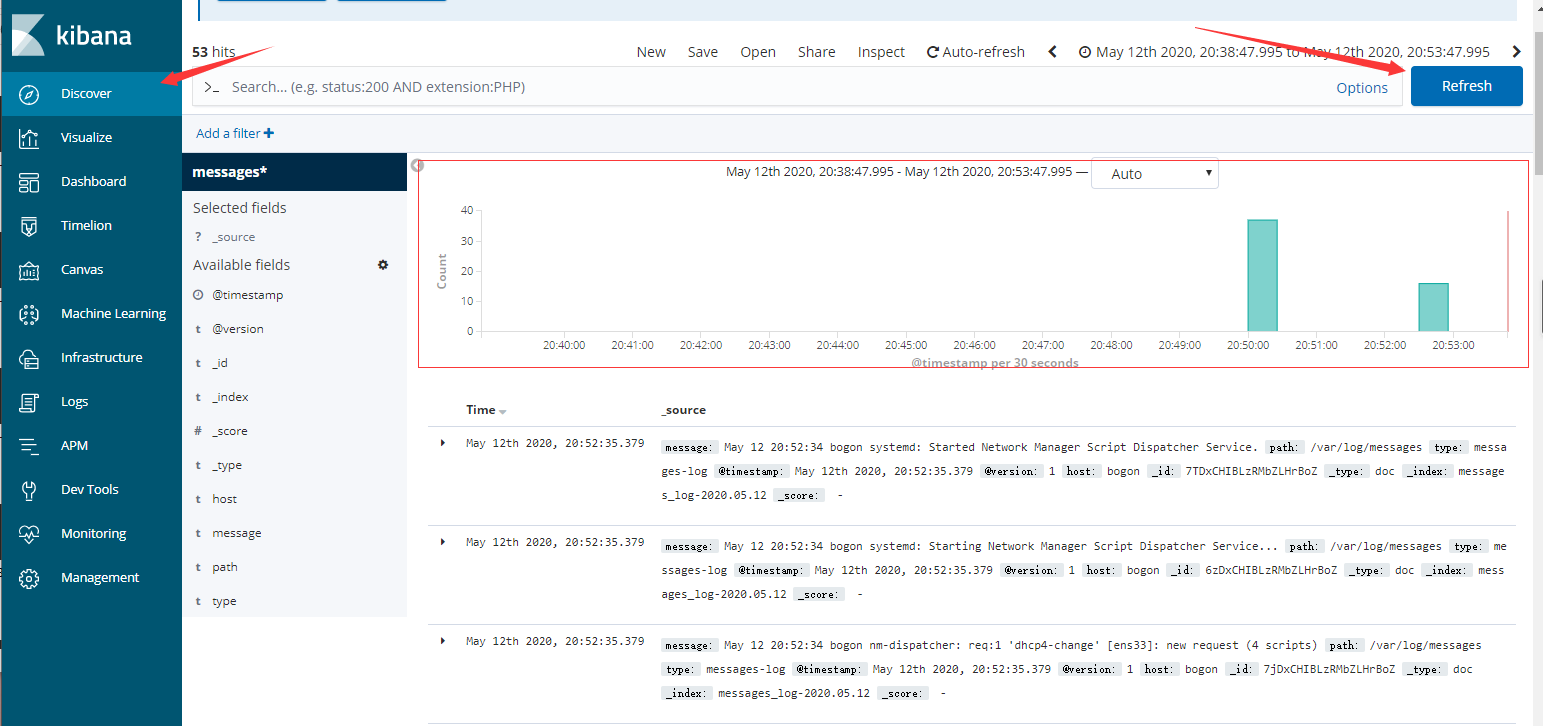1543x726 pixels.
Task: Click the Kibana logo
Action: tap(72, 36)
